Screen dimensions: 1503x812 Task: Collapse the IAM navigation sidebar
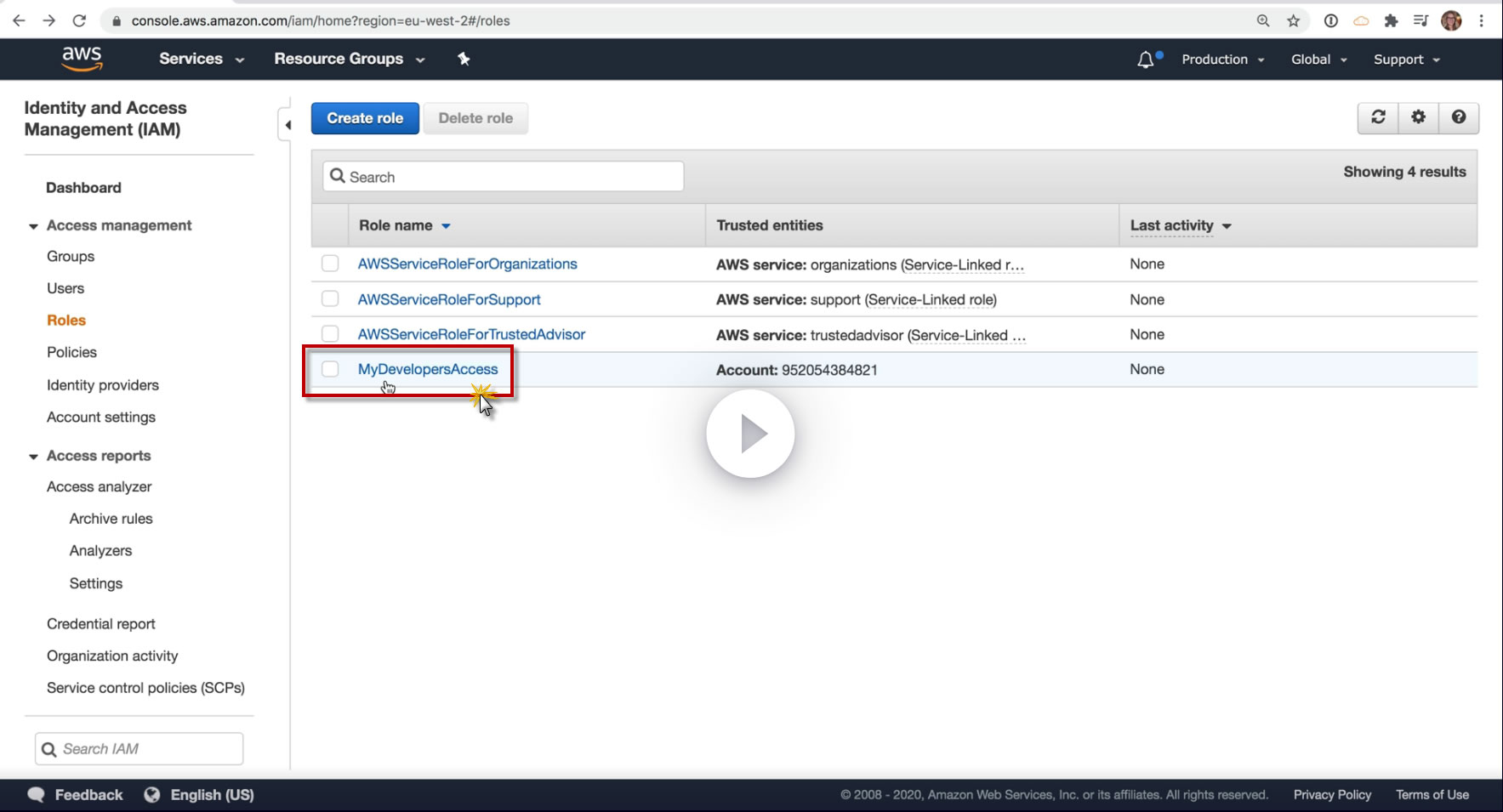(x=288, y=125)
